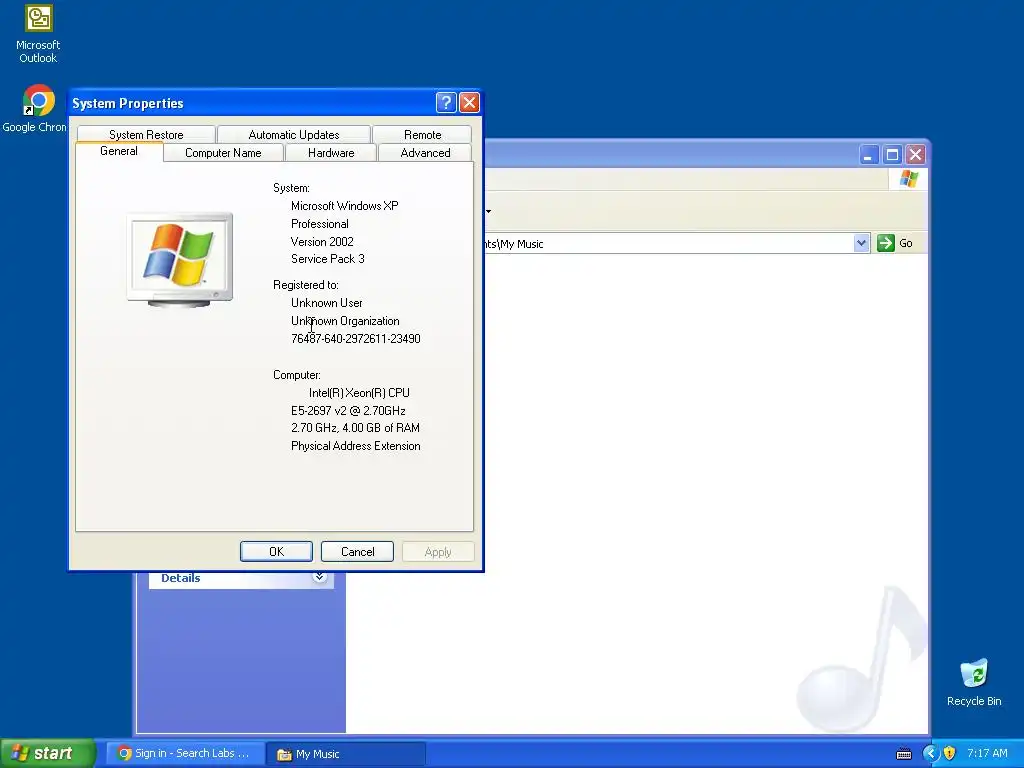Expand the Details panel chevron
1024x768 pixels.
point(319,577)
